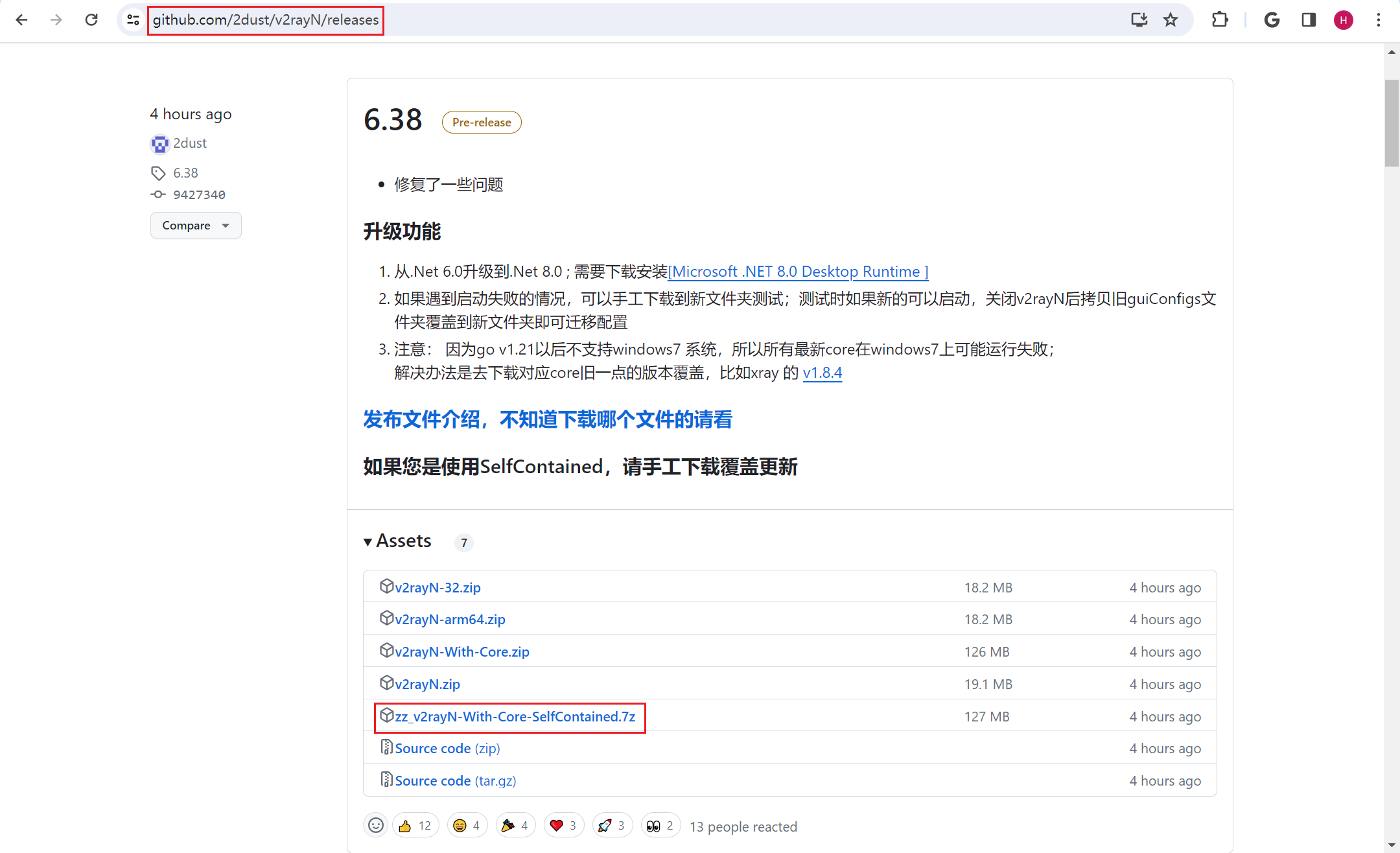Toggle browser side panel

1309,20
